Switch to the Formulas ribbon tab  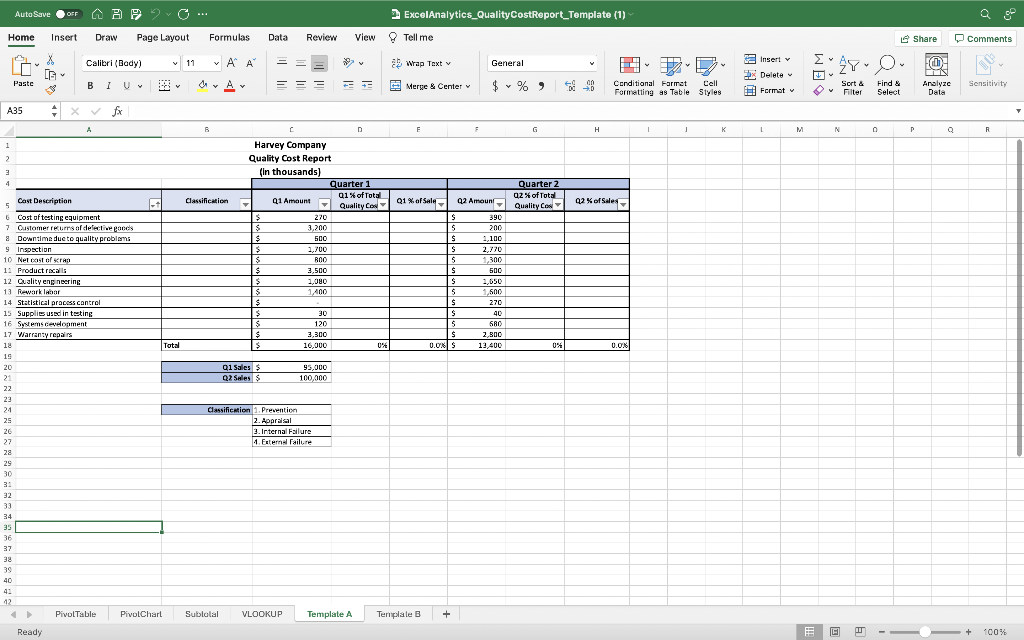point(229,37)
